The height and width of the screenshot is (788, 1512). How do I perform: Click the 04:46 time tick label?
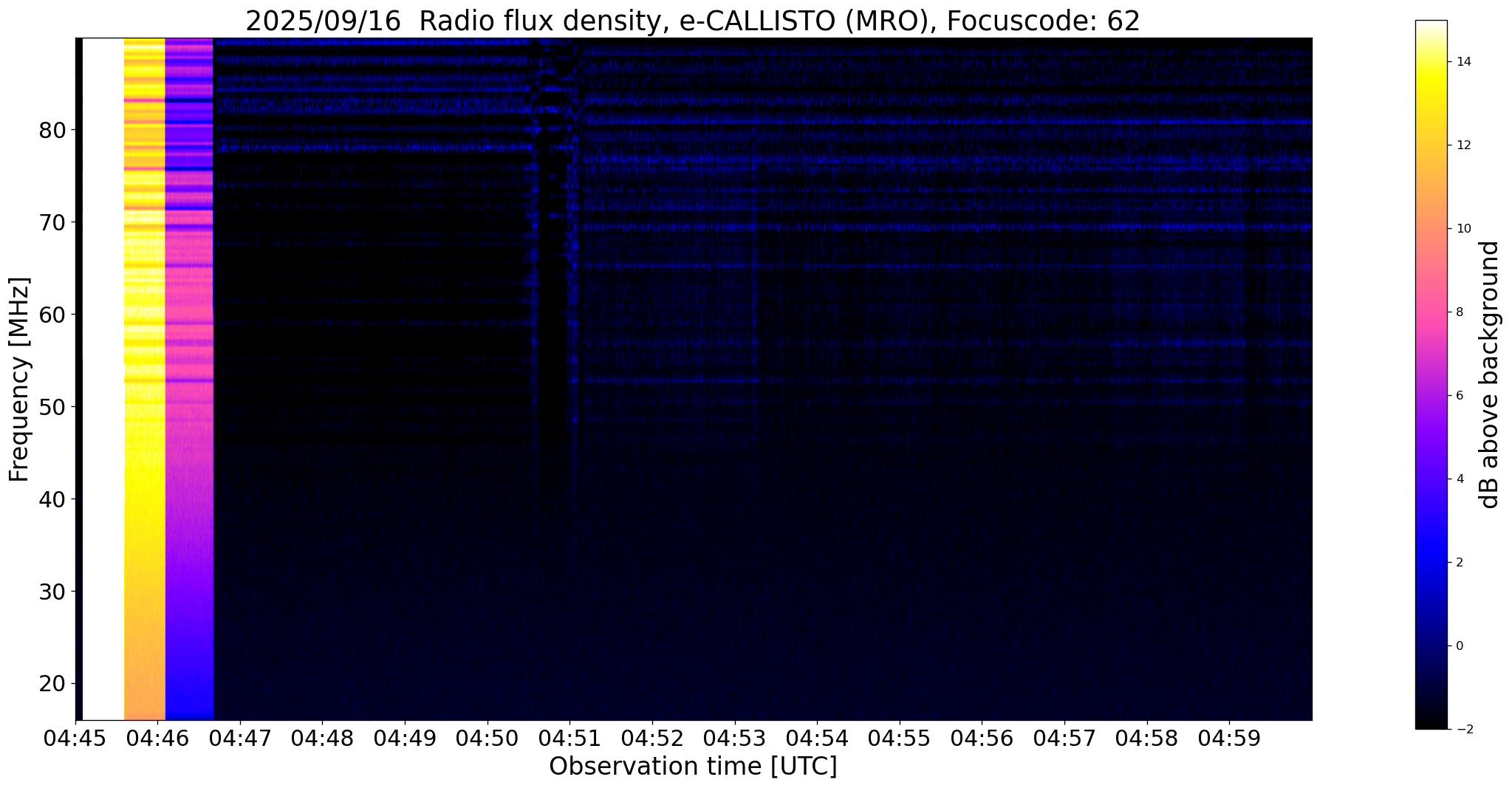157,739
